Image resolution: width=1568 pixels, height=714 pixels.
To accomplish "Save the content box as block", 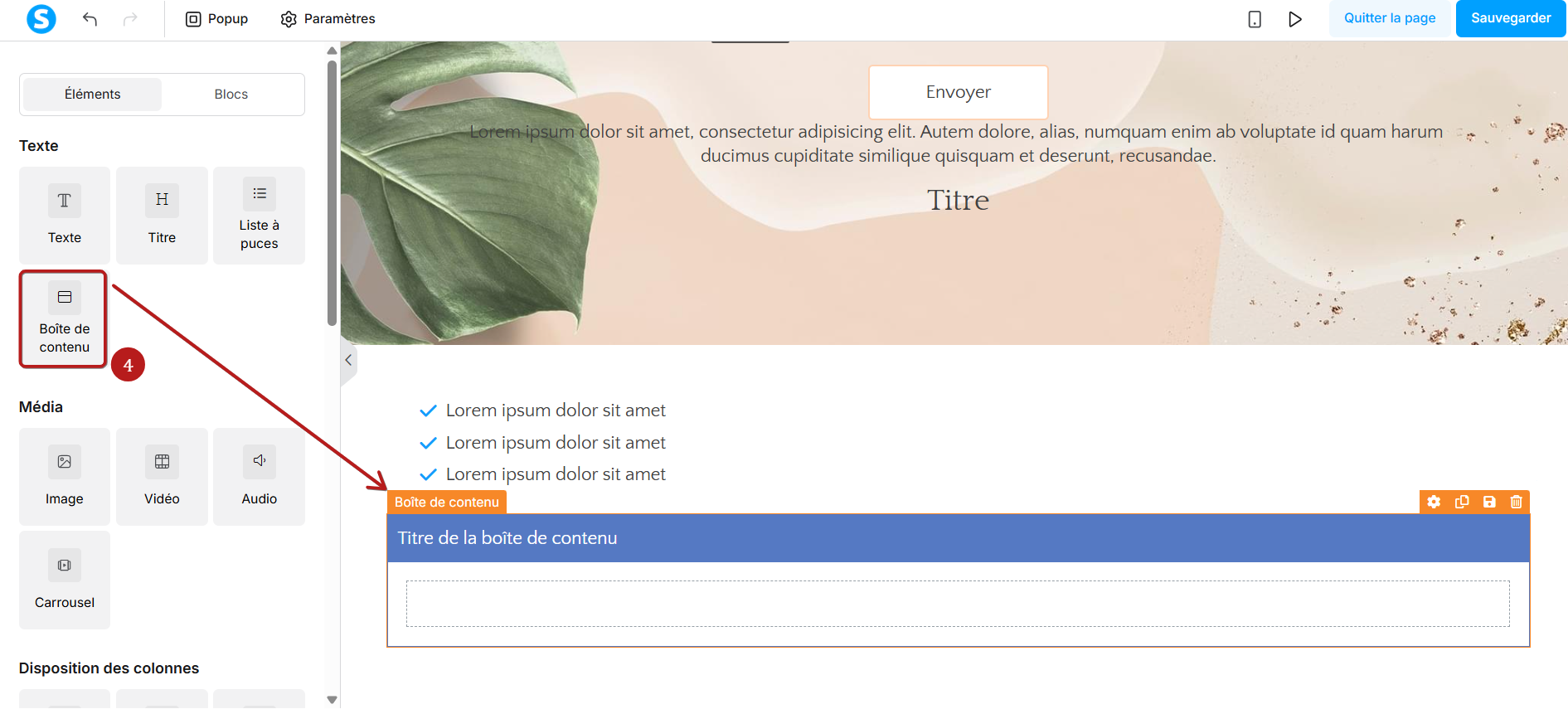I will point(1489,502).
